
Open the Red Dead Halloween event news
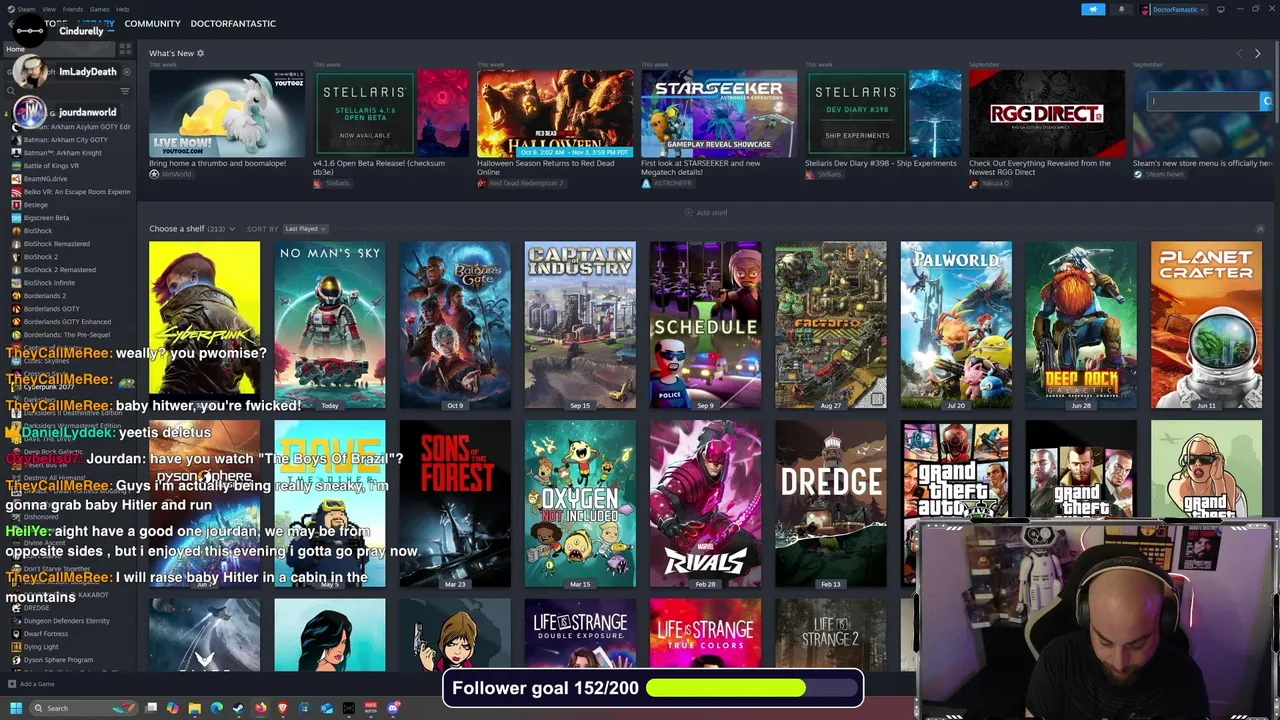tap(555, 113)
